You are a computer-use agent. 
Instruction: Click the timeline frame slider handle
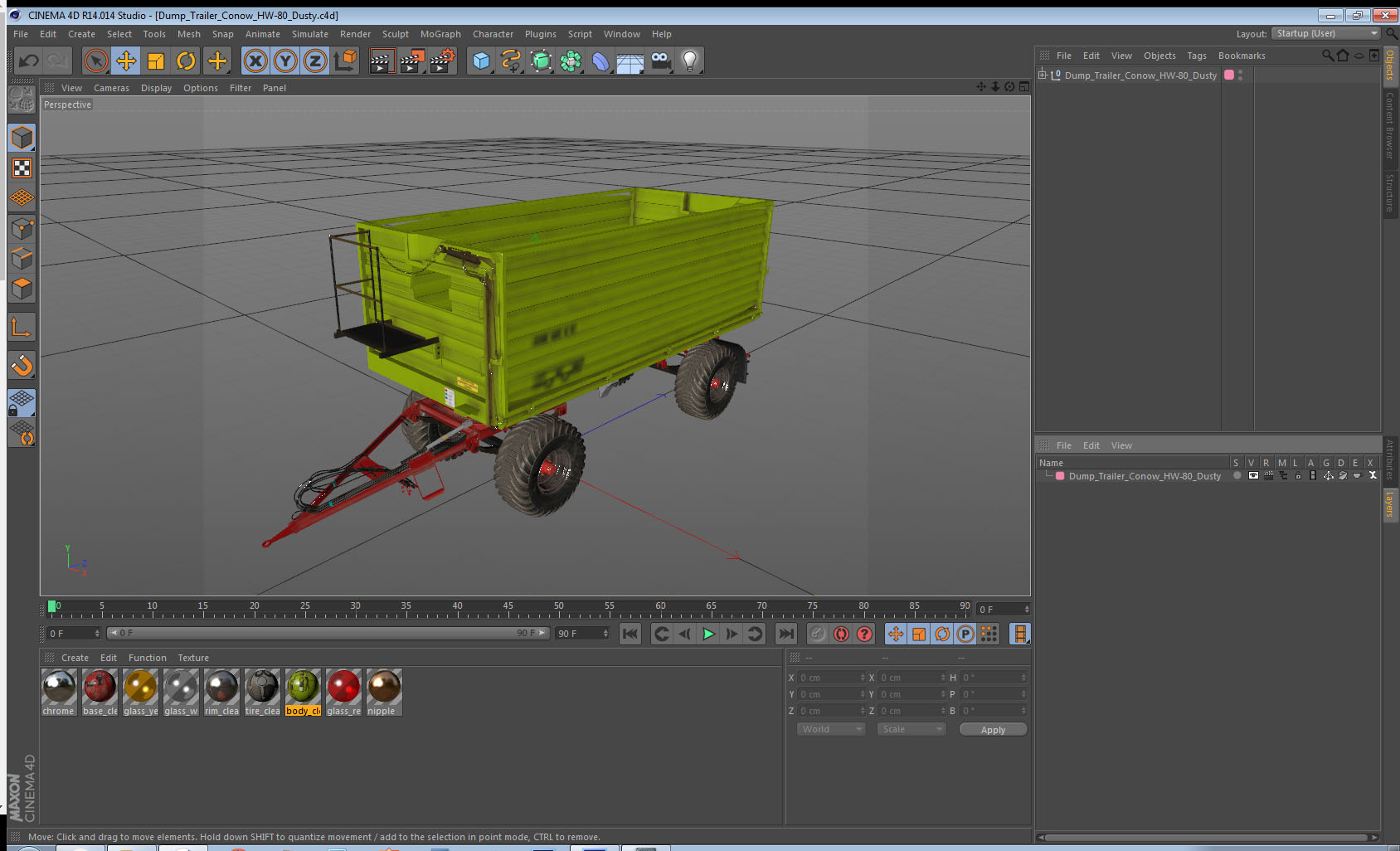tap(52, 606)
